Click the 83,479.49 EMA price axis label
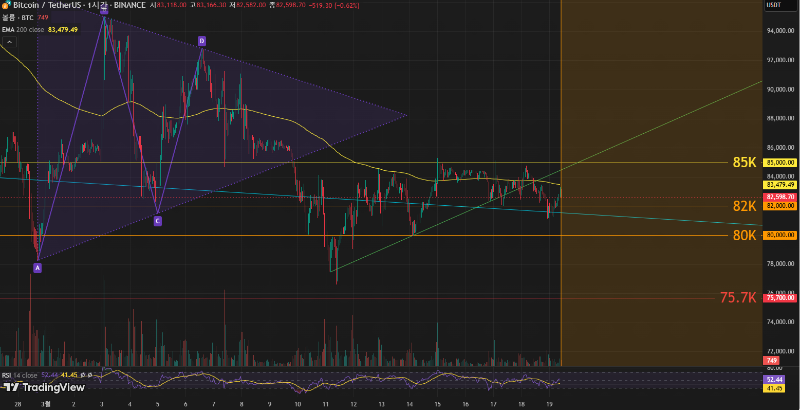 pos(779,185)
